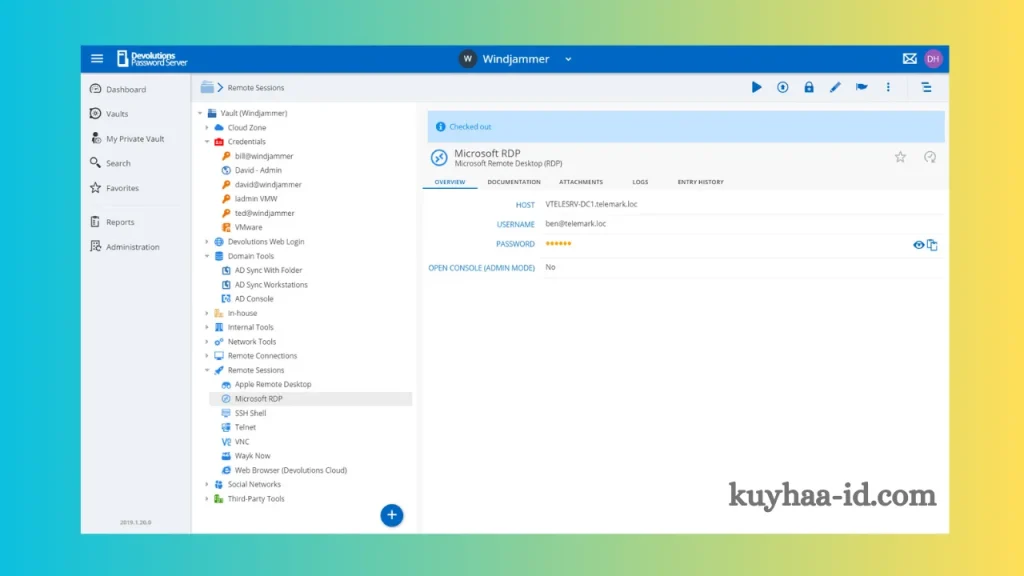
Task: Select VNC entry
Action: 242,442
